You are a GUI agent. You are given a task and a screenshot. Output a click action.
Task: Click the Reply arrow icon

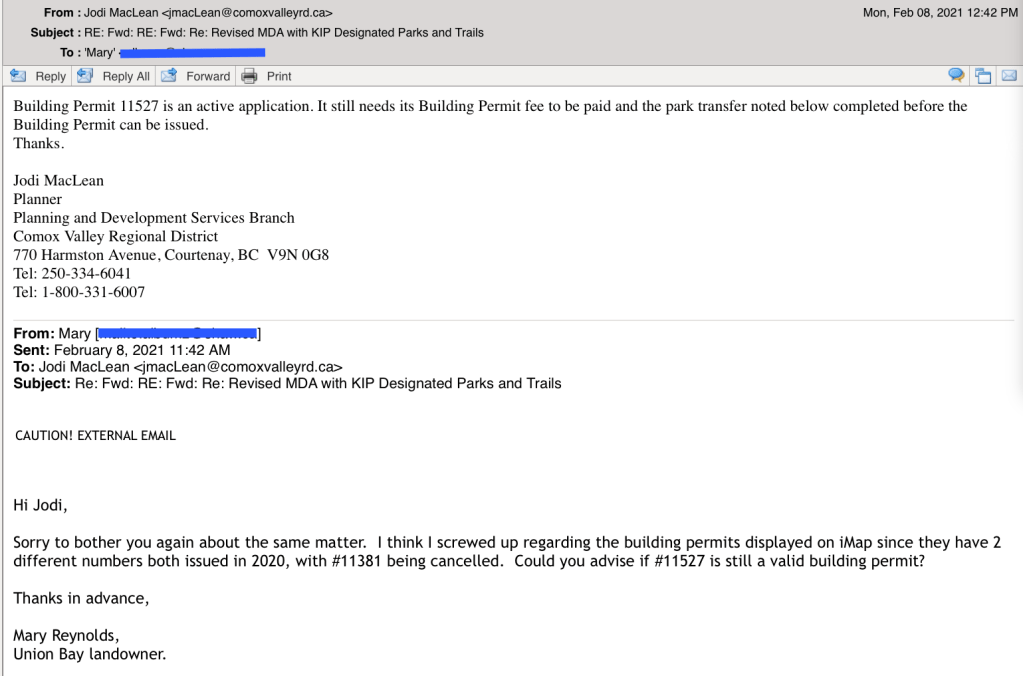[18, 76]
